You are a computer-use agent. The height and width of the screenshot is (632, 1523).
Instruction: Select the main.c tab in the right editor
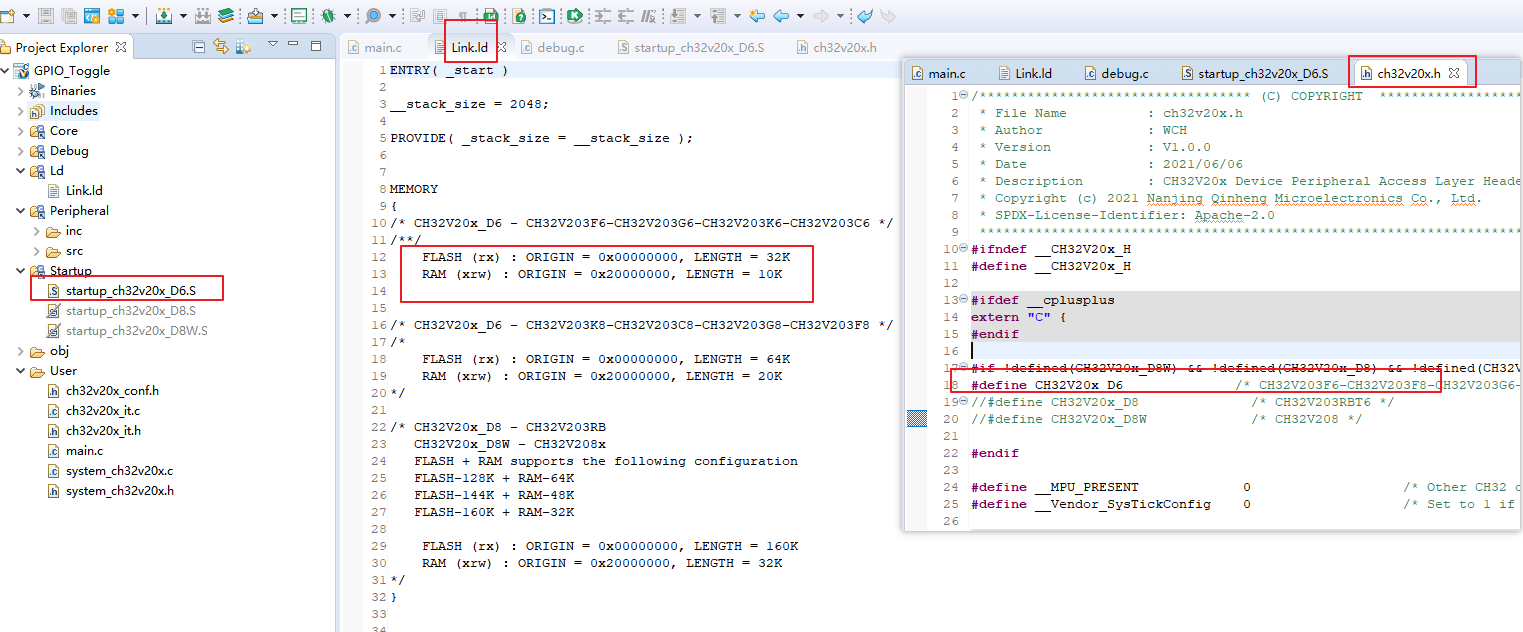(x=944, y=71)
